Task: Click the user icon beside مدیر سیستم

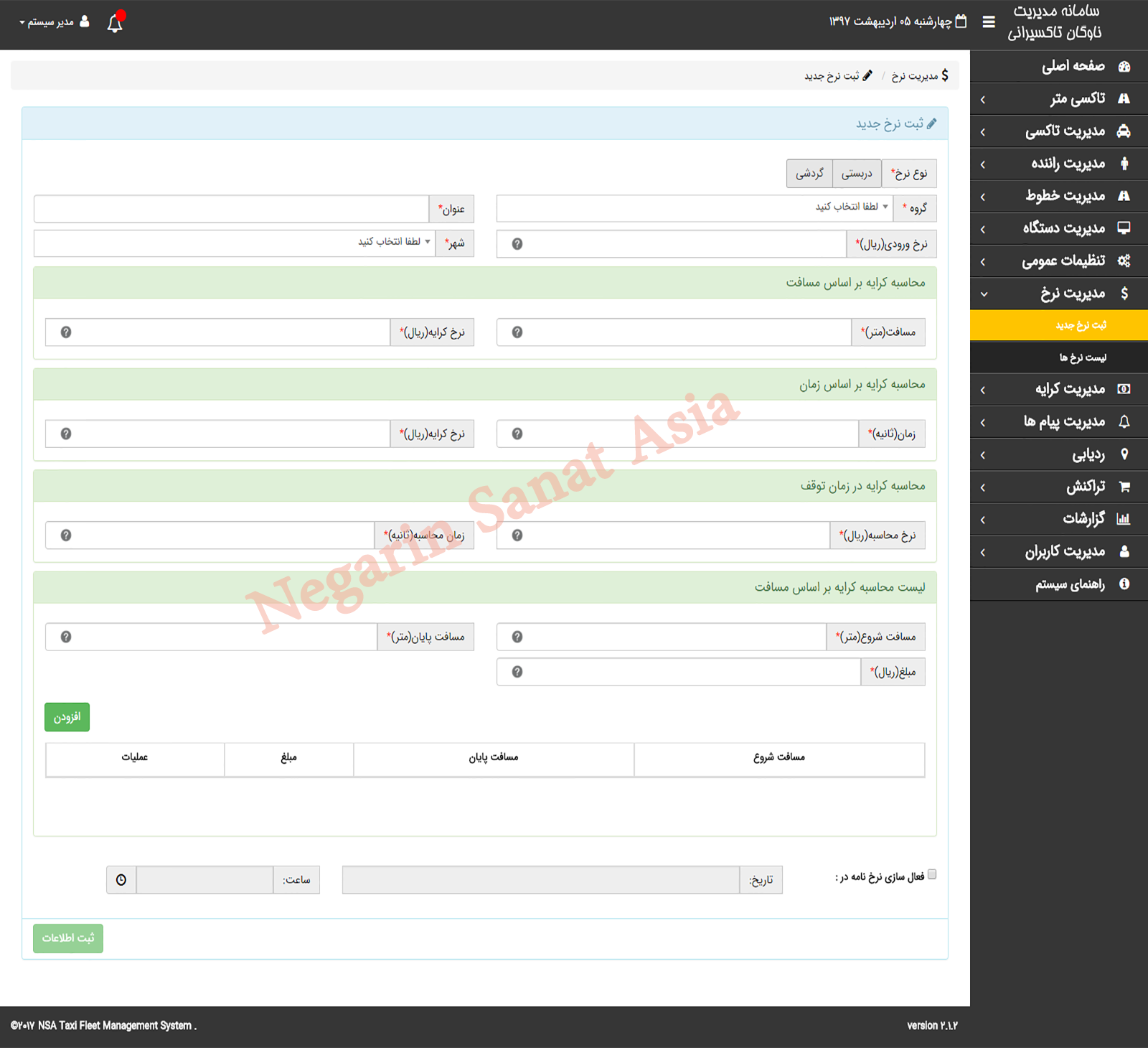Action: coord(85,22)
